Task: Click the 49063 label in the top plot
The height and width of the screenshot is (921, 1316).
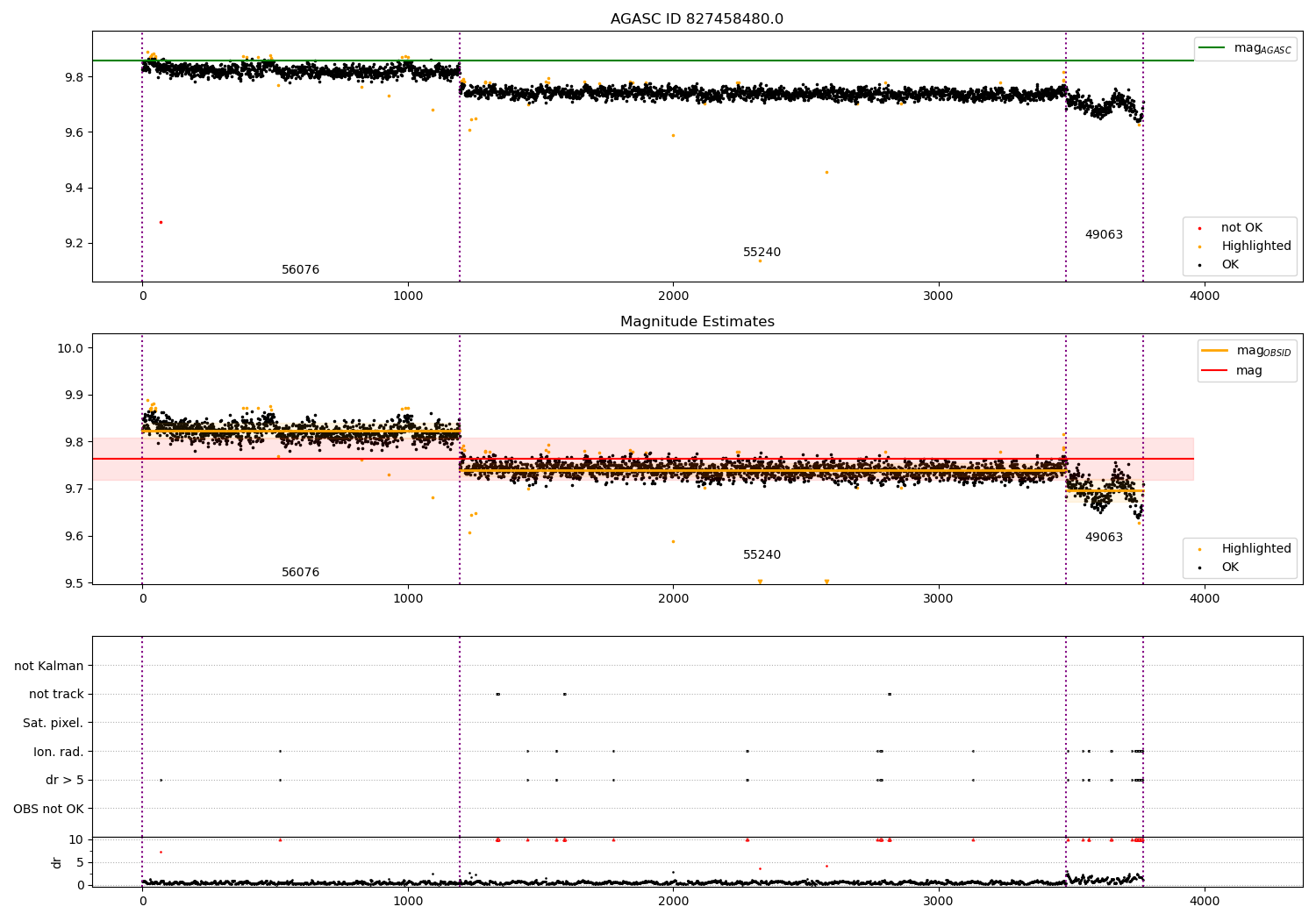Action: point(1104,235)
